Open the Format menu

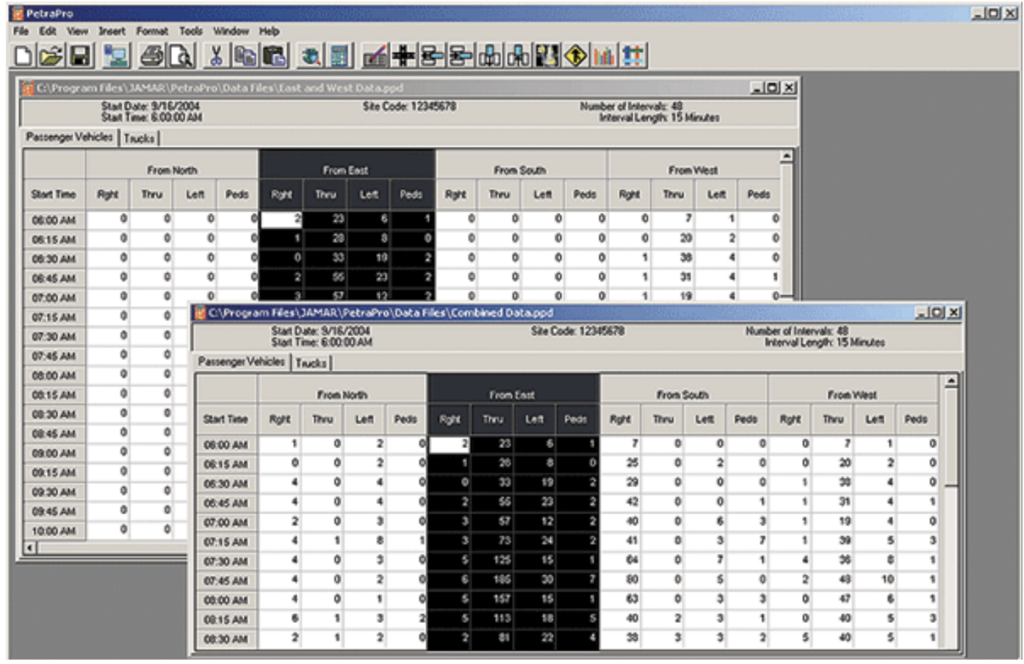(152, 31)
